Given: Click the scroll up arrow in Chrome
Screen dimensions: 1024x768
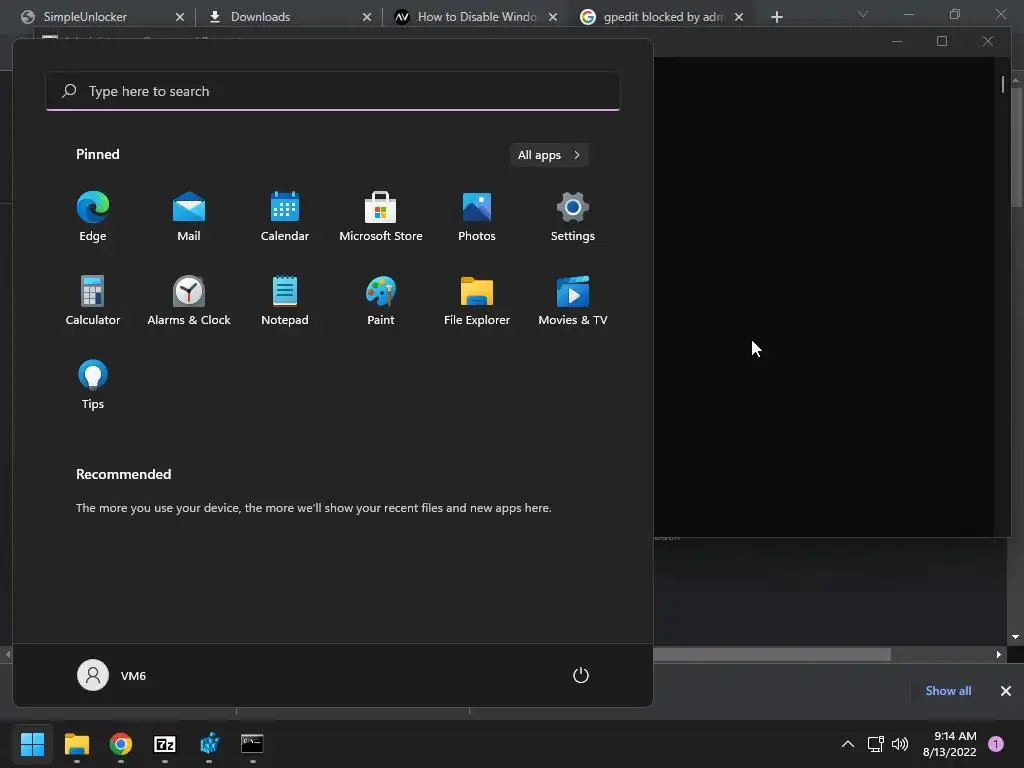Looking at the screenshot, I should point(1016,80).
